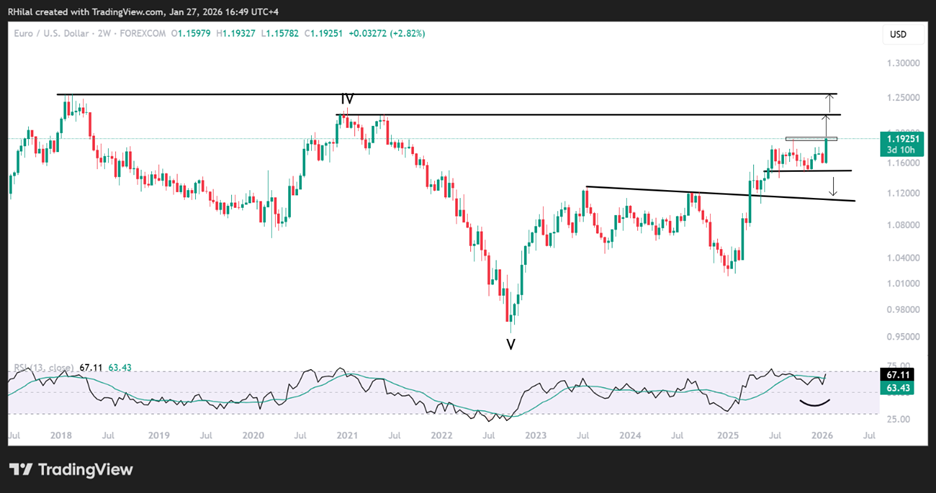Viewport: 936px width, 493px height.
Task: Click the RHilal created with TradingView.com caption
Action: [x=143, y=11]
